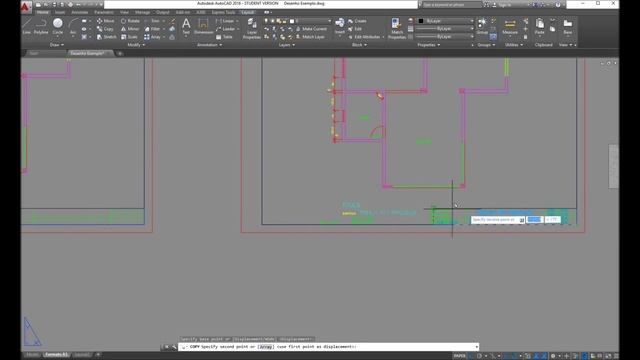
Task: Activate the Copy command in Modify
Action: (105, 29)
